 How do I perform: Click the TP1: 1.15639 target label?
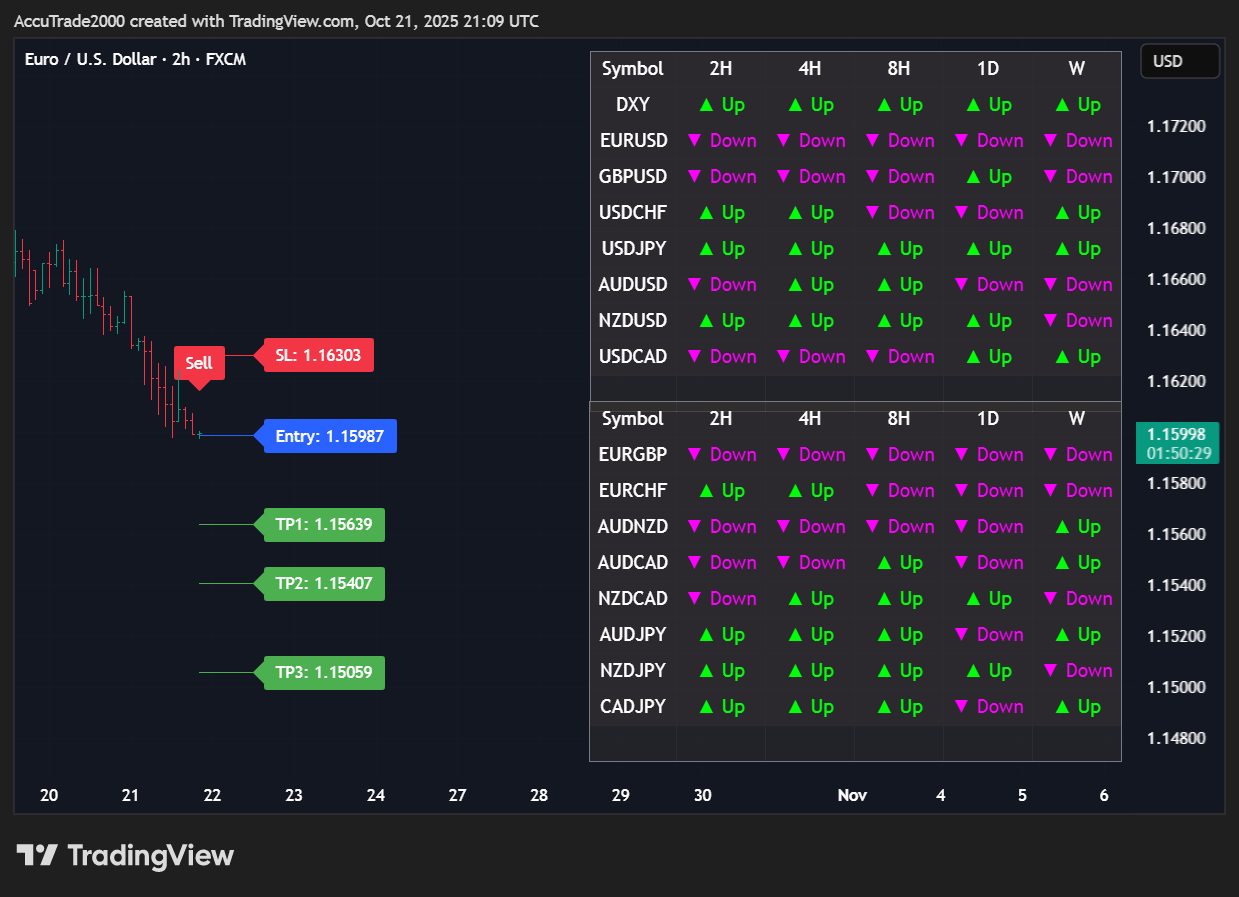pos(324,525)
